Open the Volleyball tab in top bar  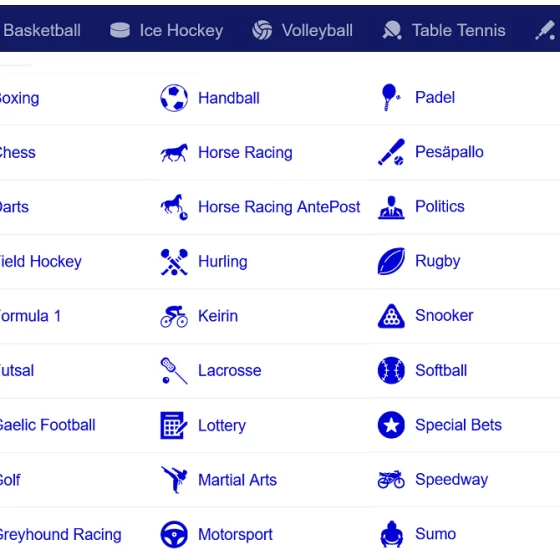[x=302, y=30]
